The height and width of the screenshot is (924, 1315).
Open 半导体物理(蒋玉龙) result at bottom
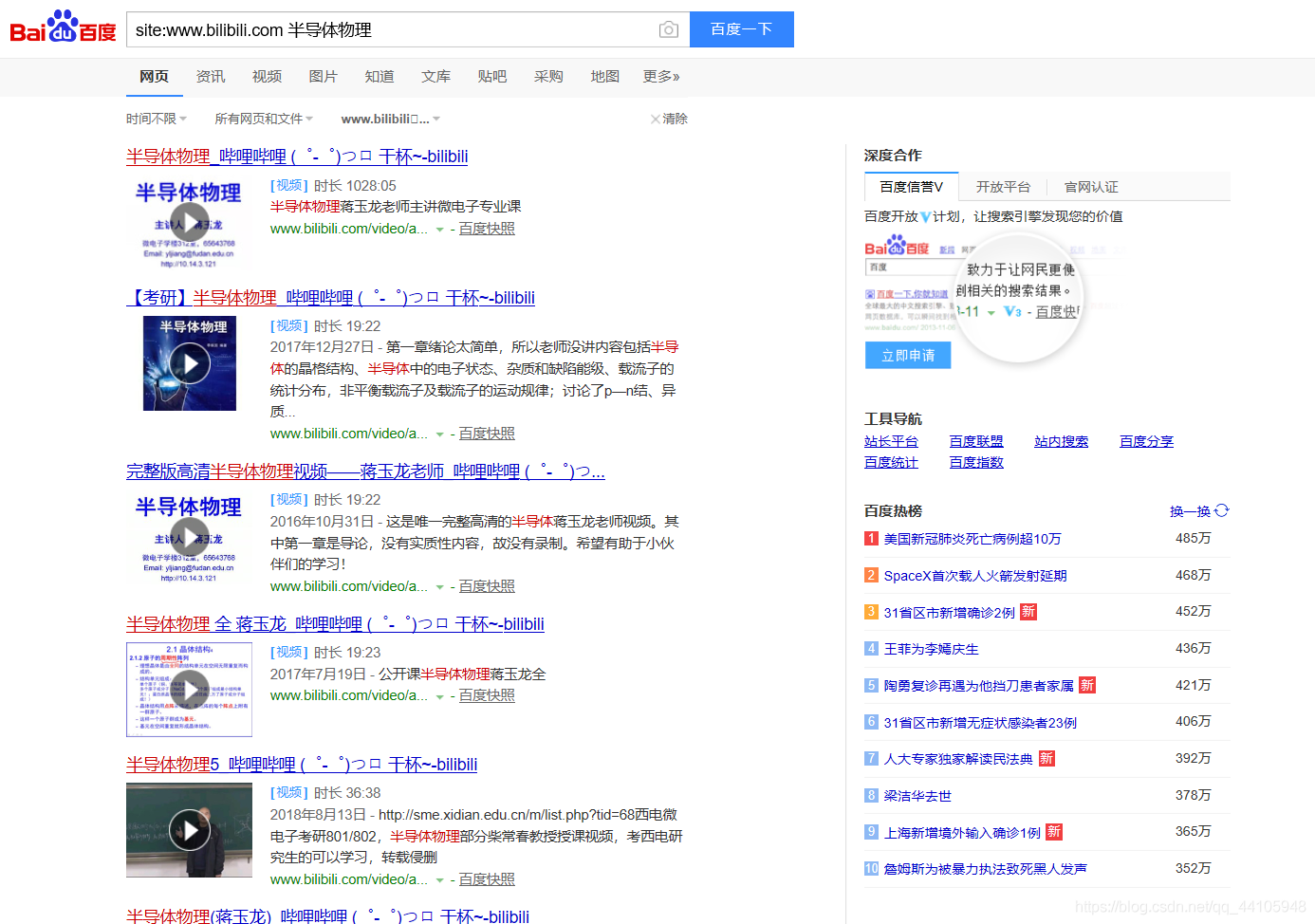327,915
